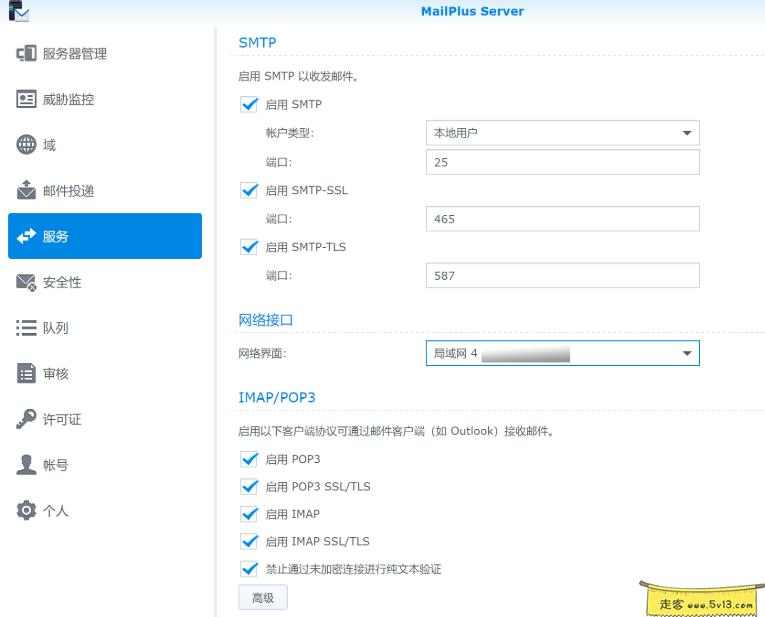Screen dimensions: 765x617
Task: Click the 服务器管理 server icon in sidebar
Action: [x=27, y=54]
